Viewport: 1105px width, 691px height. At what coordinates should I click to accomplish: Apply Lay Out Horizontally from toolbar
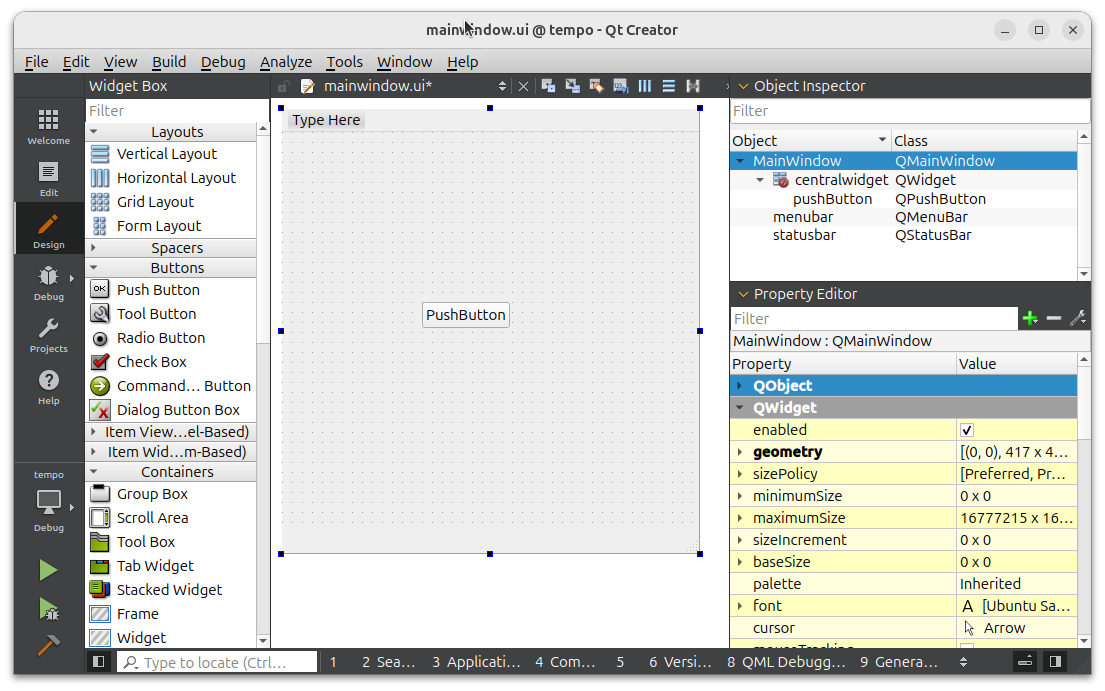pos(645,86)
